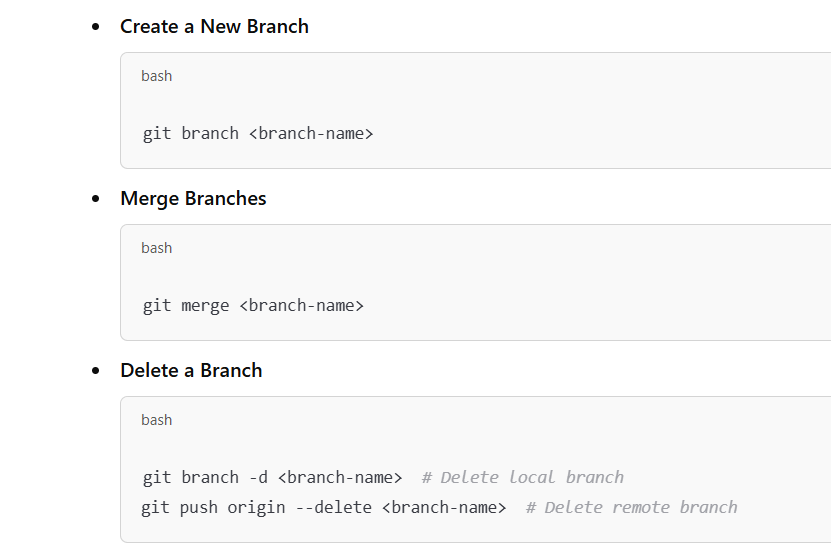Click the "-d" flag in the git branch command

point(258,477)
